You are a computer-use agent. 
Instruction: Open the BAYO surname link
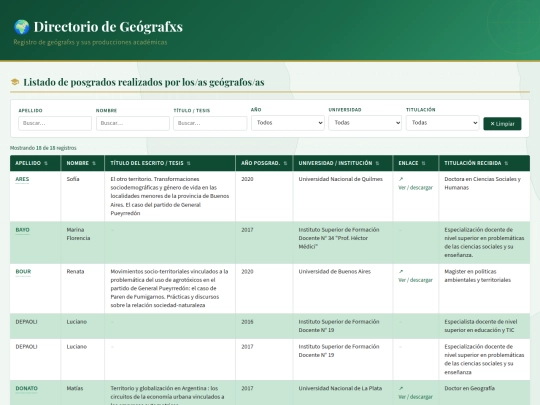click(22, 230)
